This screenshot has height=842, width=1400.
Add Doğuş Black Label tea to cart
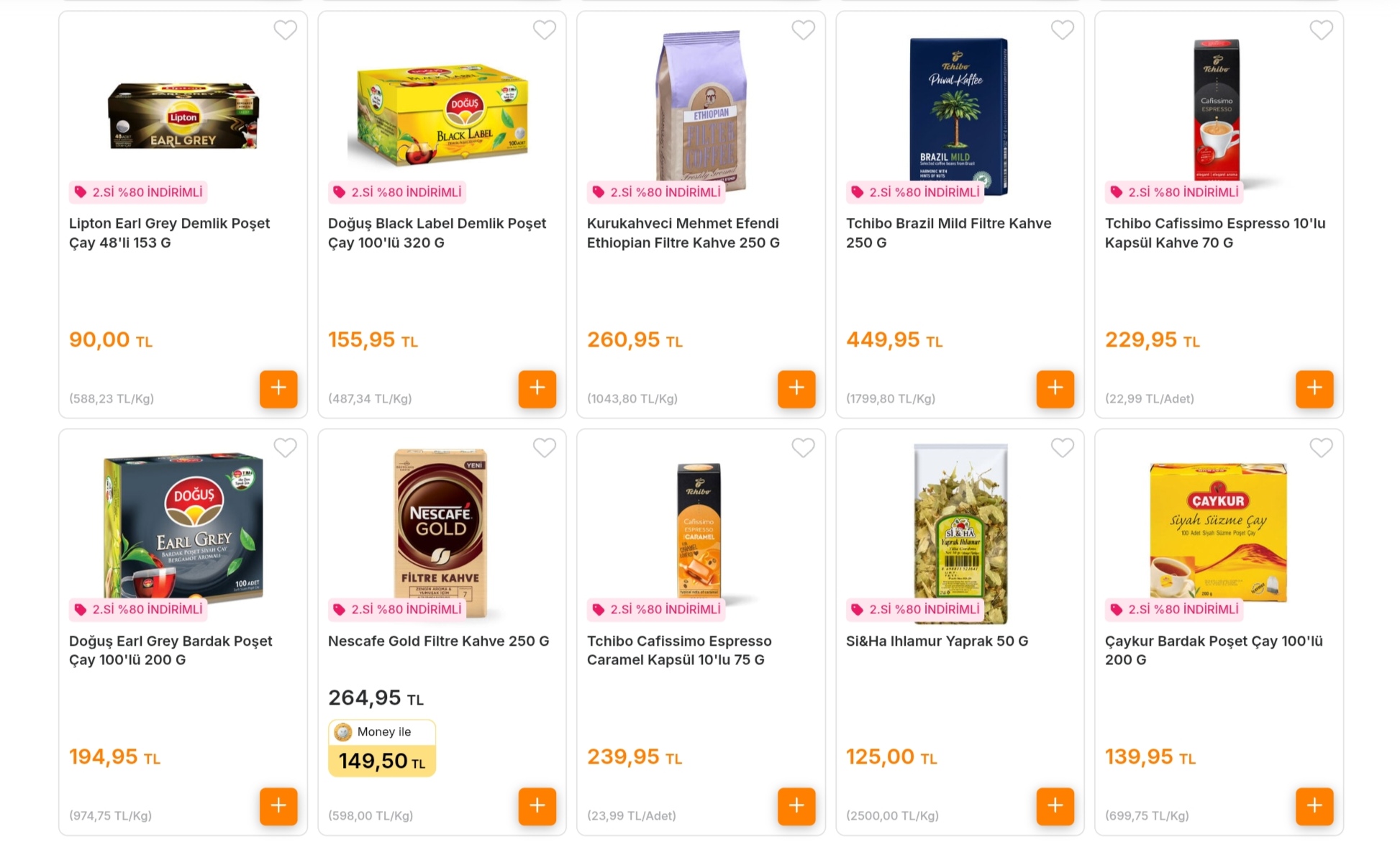[537, 388]
